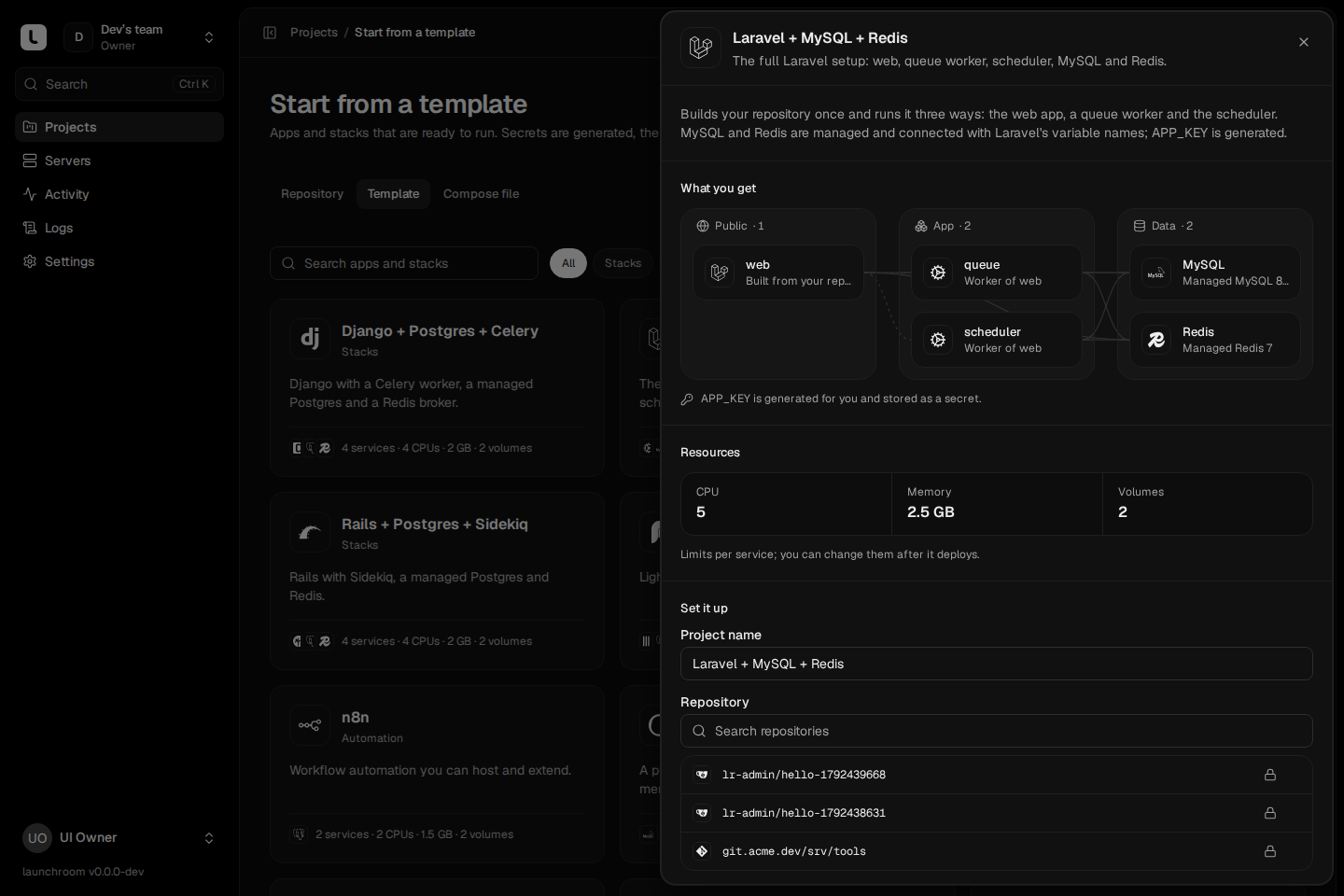The image size is (1344, 896).
Task: Focus the Search repositories field
Action: pos(997,731)
